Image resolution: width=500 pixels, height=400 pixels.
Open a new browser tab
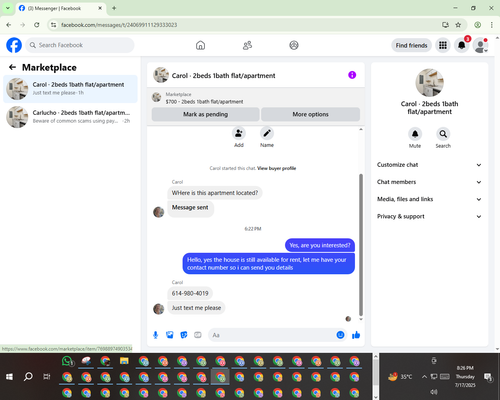[114, 8]
